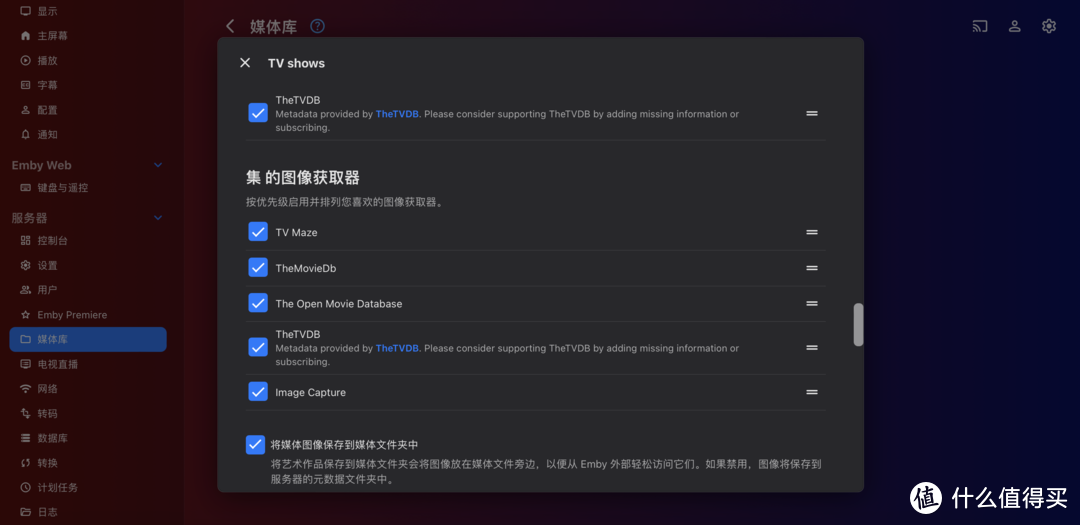This screenshot has width=1080, height=525.
Task: Click the 主屏幕 home icon
Action: click(x=25, y=36)
